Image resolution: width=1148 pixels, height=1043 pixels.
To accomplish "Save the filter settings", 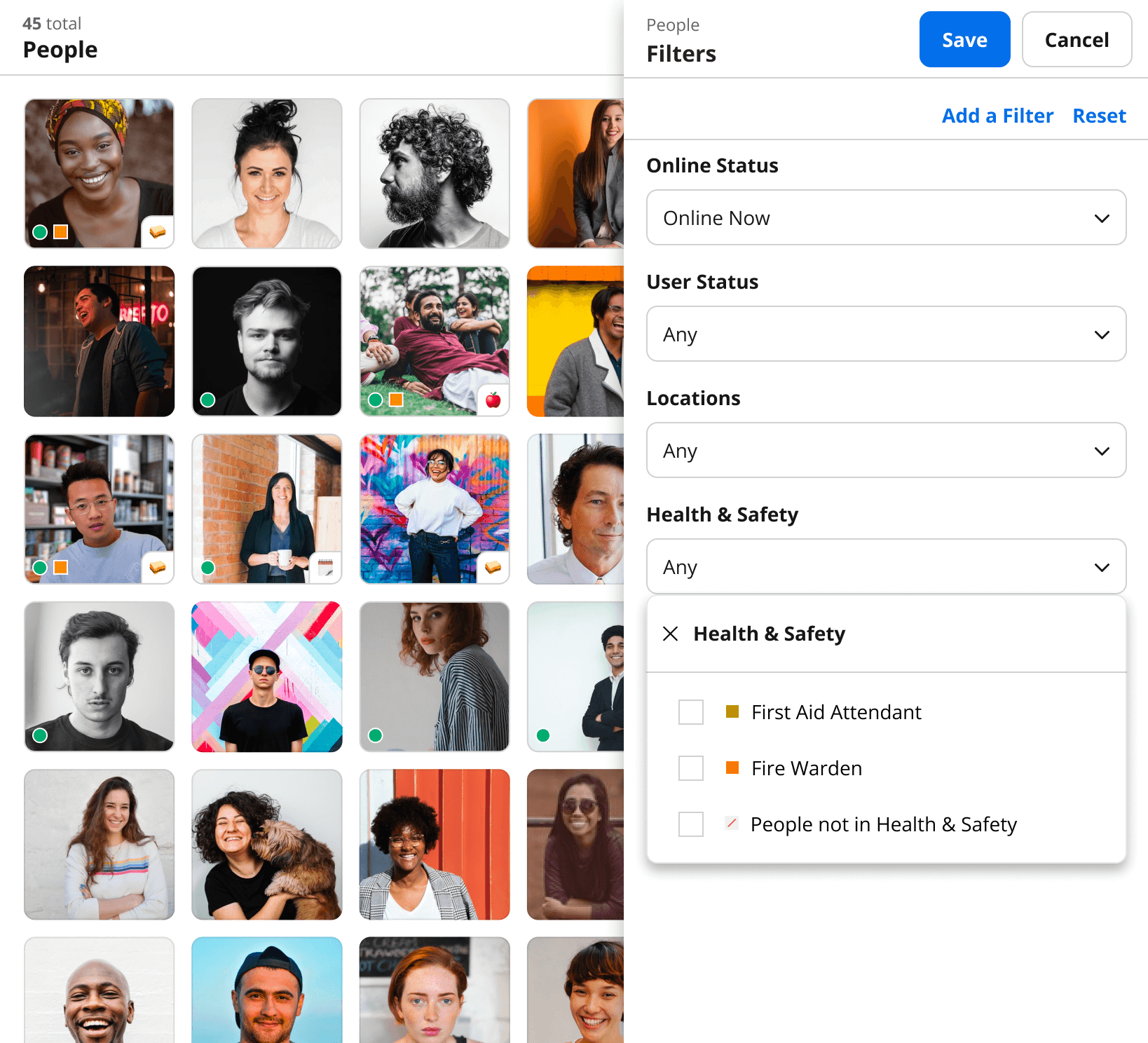I will (964, 39).
